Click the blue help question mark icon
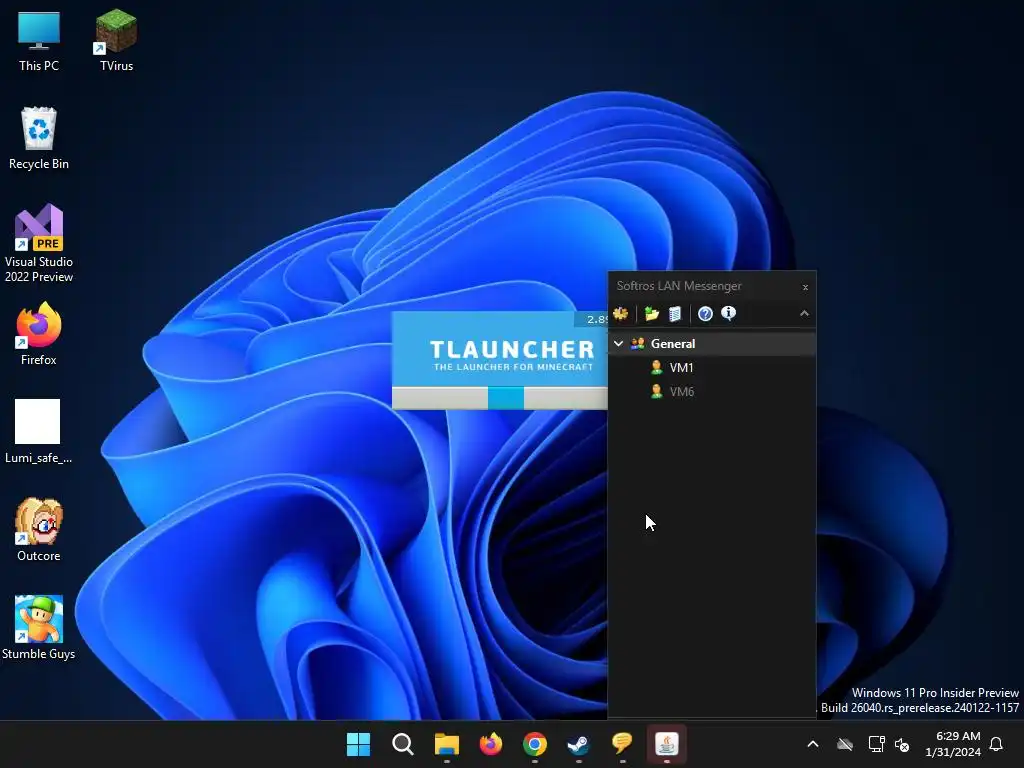 [x=705, y=314]
